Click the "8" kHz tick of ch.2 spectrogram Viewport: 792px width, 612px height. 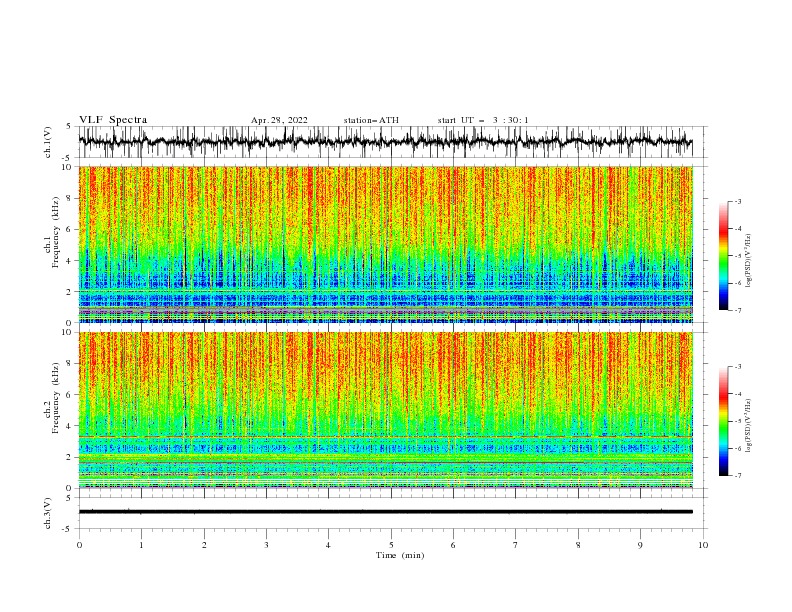pyautogui.click(x=70, y=364)
